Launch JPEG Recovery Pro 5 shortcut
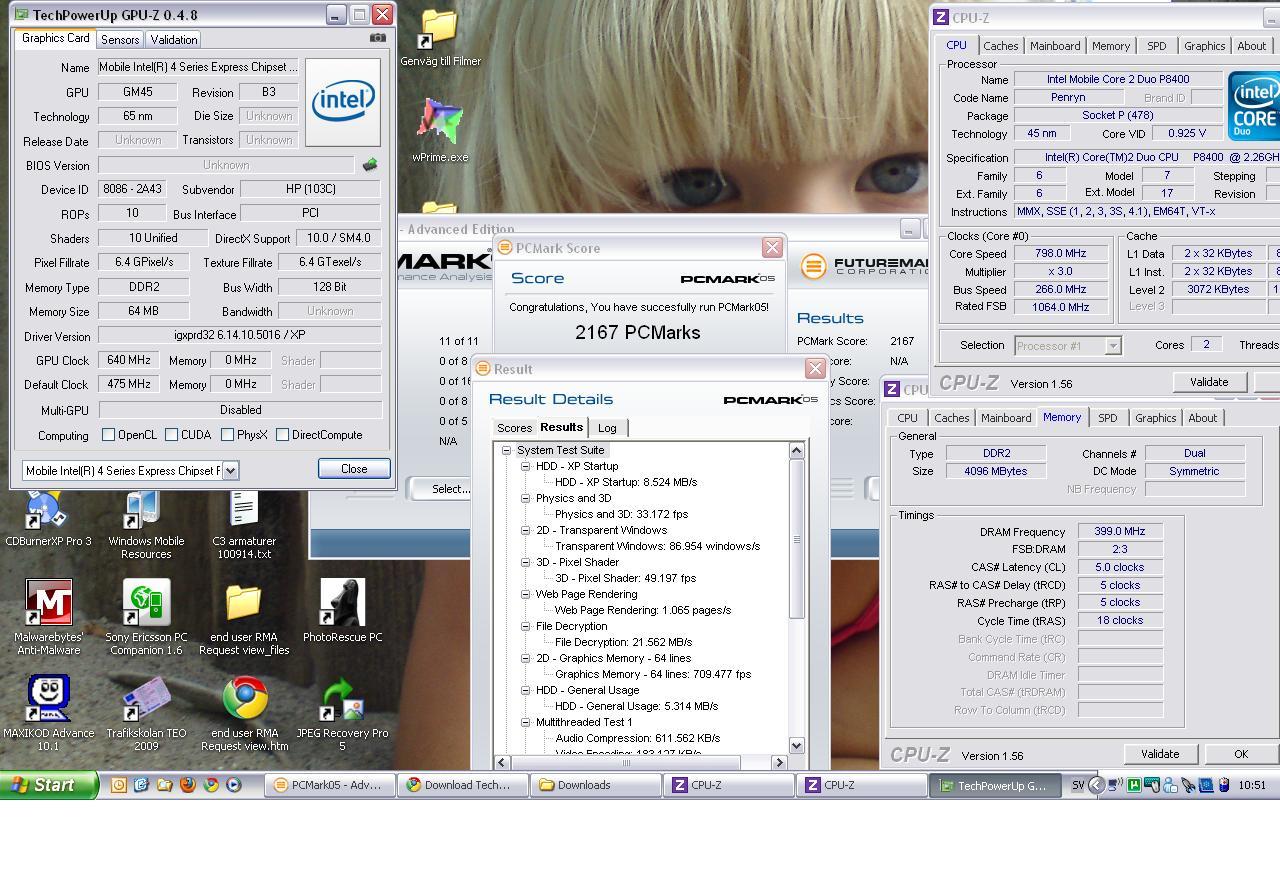 [342, 713]
